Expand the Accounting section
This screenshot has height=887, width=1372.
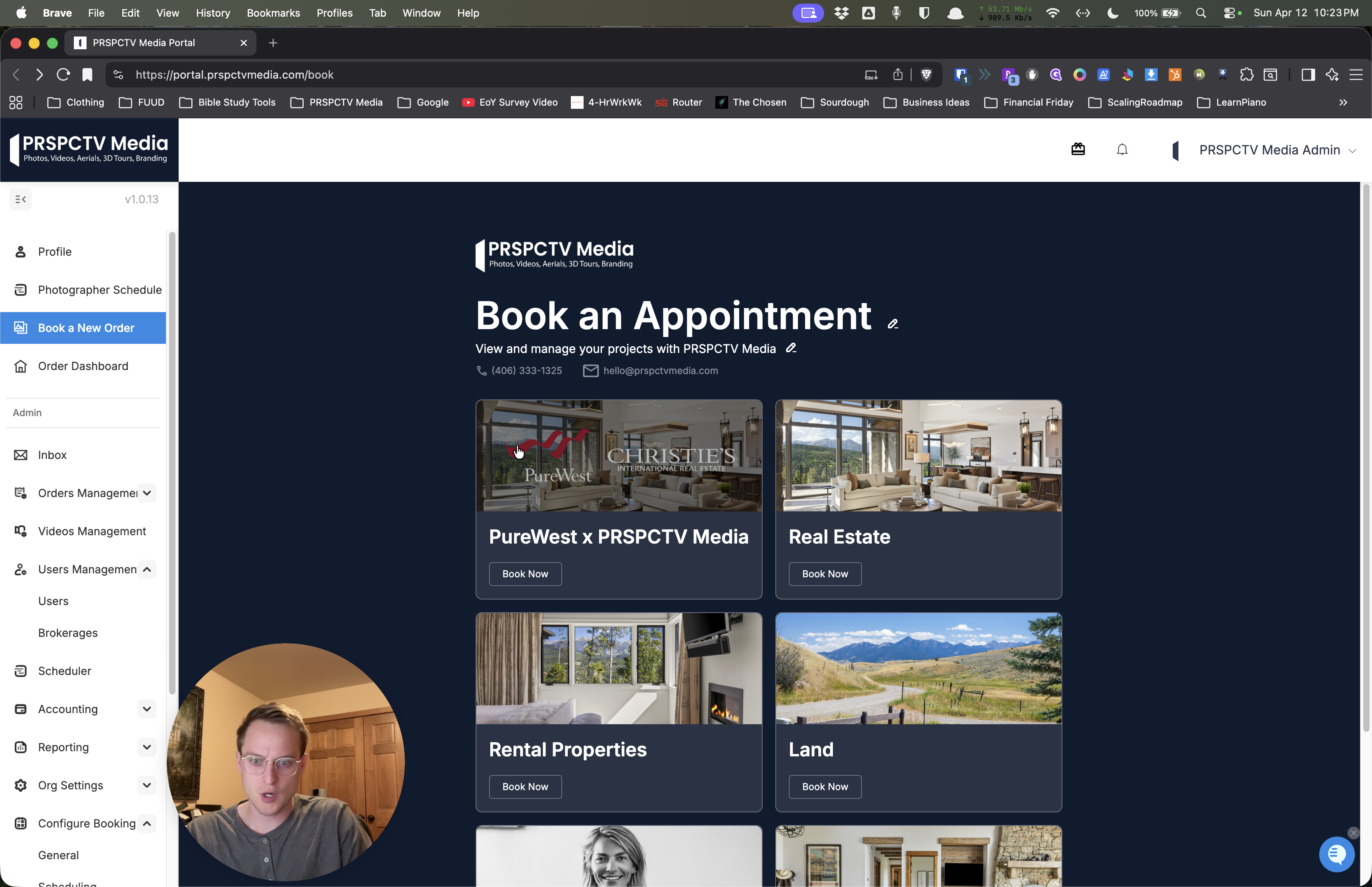(x=147, y=709)
